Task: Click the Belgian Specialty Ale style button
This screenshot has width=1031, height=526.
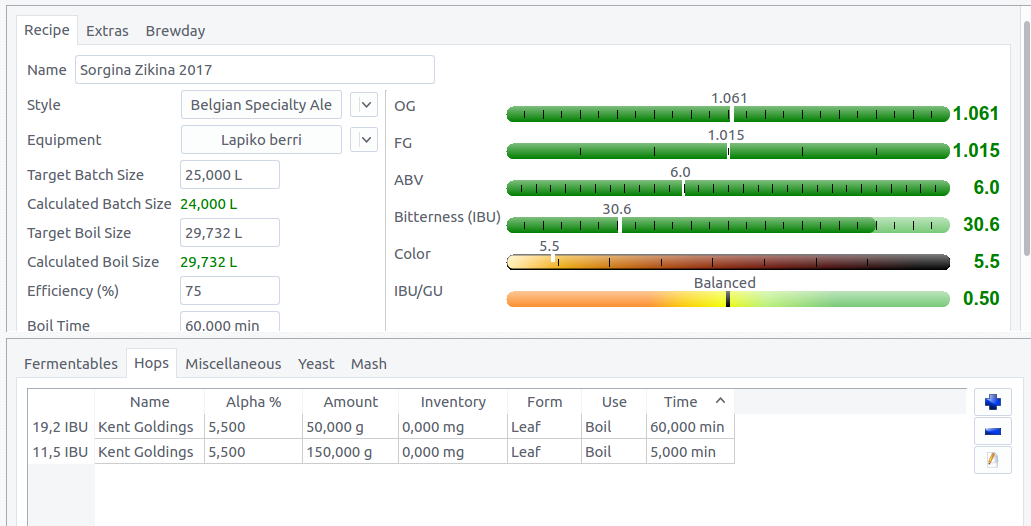Action: (261, 105)
